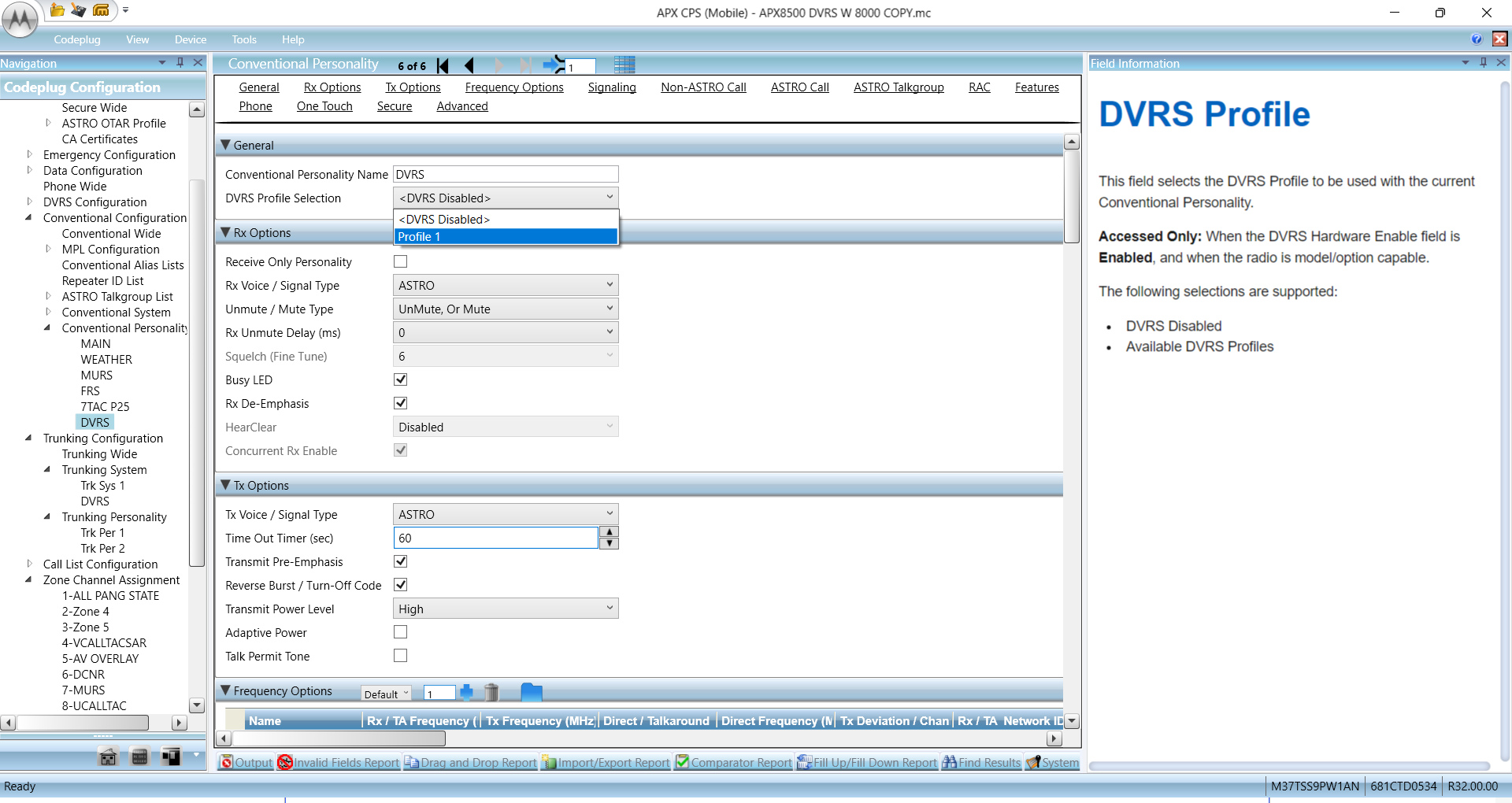Click the open codeplug folder icon
1512x803 pixels.
(57, 10)
